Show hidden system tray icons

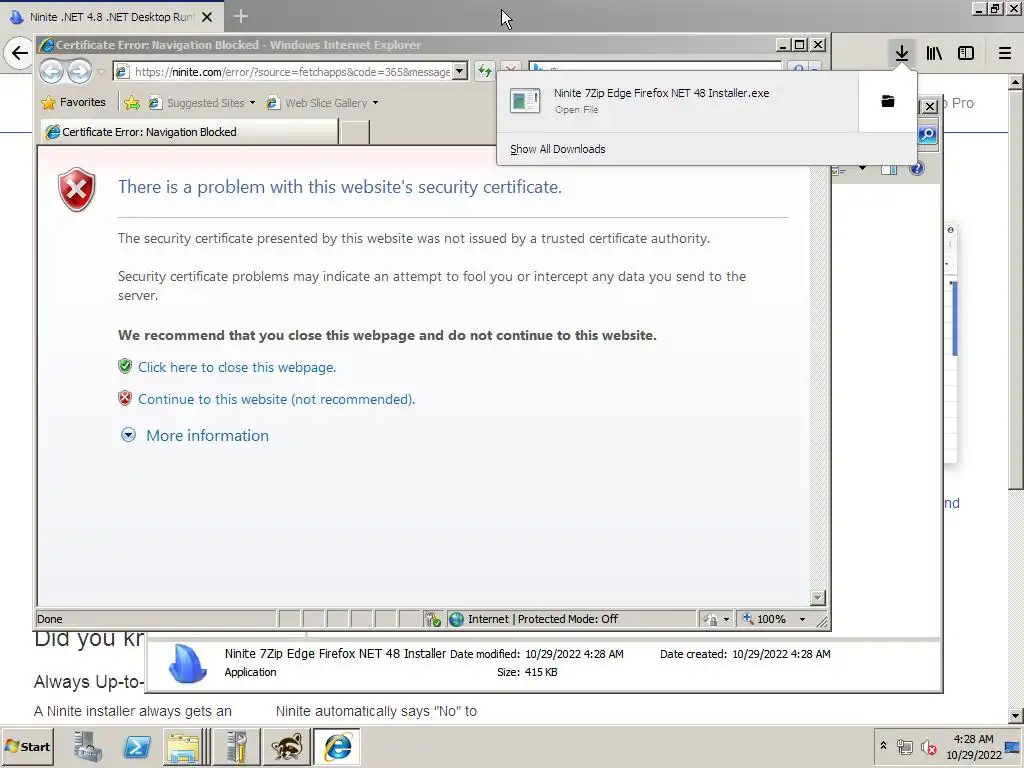[x=883, y=746]
